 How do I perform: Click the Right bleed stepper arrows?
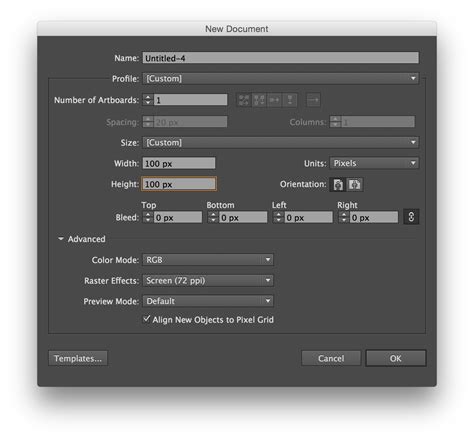[x=344, y=217]
